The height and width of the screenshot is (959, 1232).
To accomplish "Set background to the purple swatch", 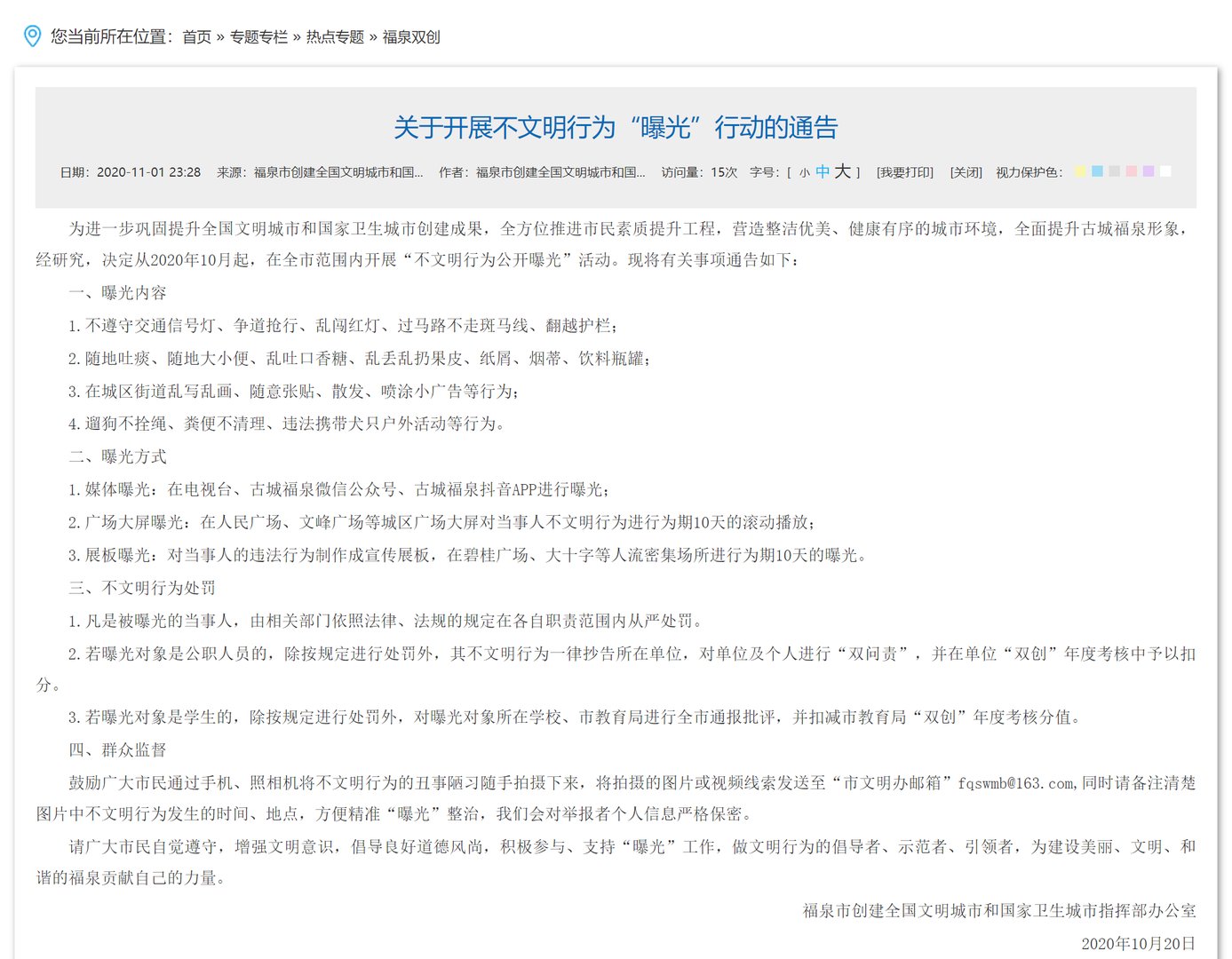I will (x=1148, y=170).
